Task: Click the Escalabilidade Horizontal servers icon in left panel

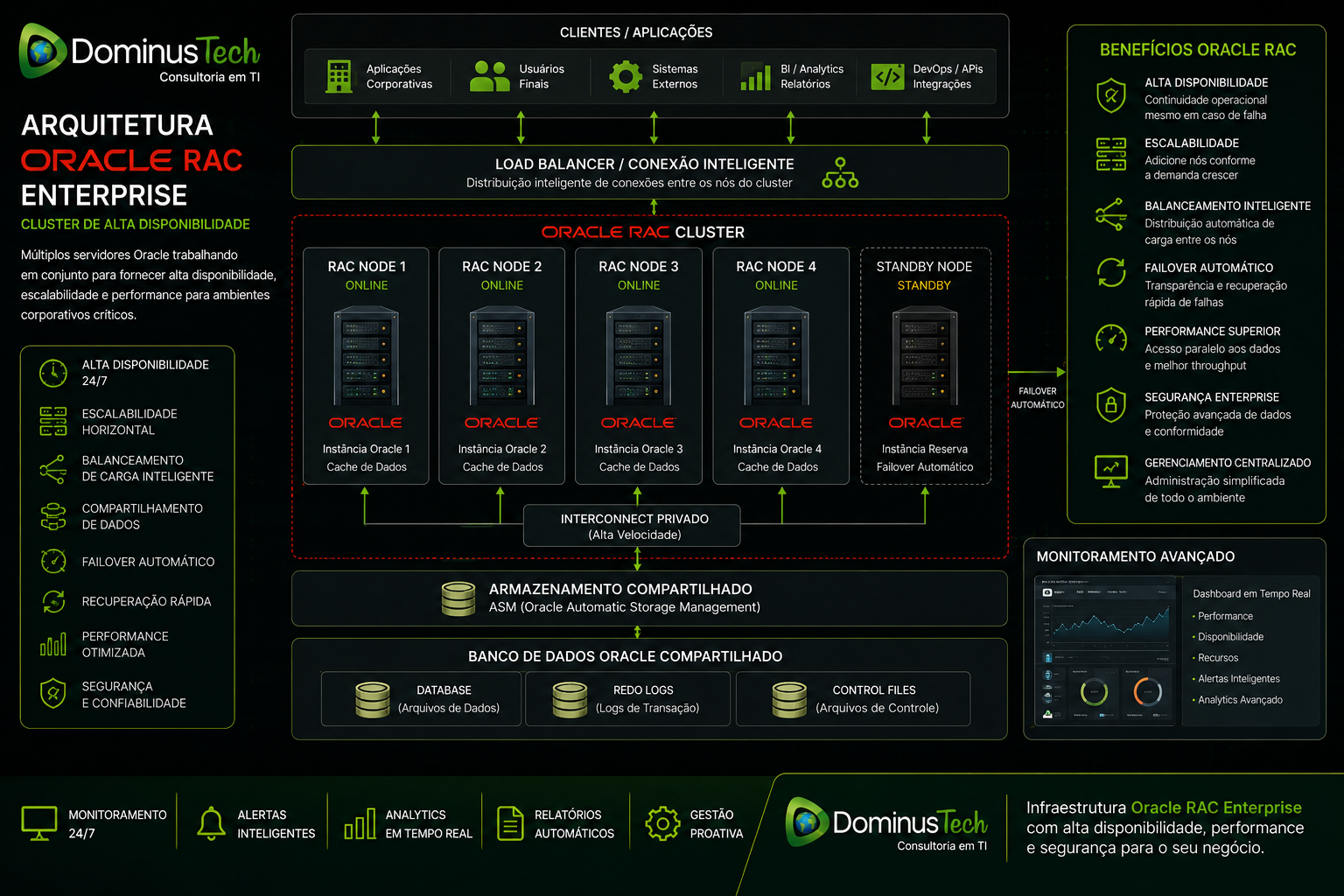Action: (53, 421)
